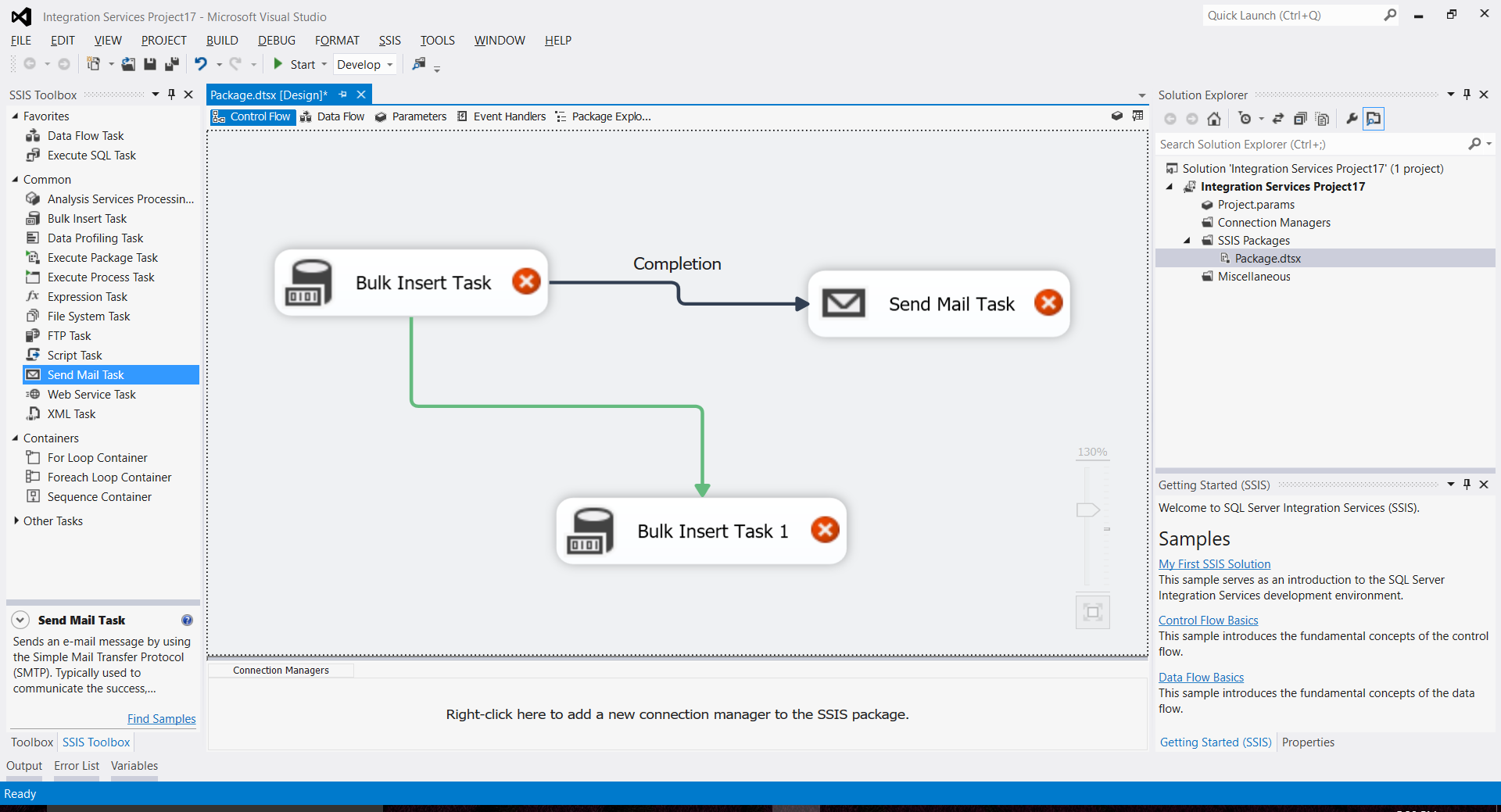Click the red error icon on Send Mail Task node

1048,302
